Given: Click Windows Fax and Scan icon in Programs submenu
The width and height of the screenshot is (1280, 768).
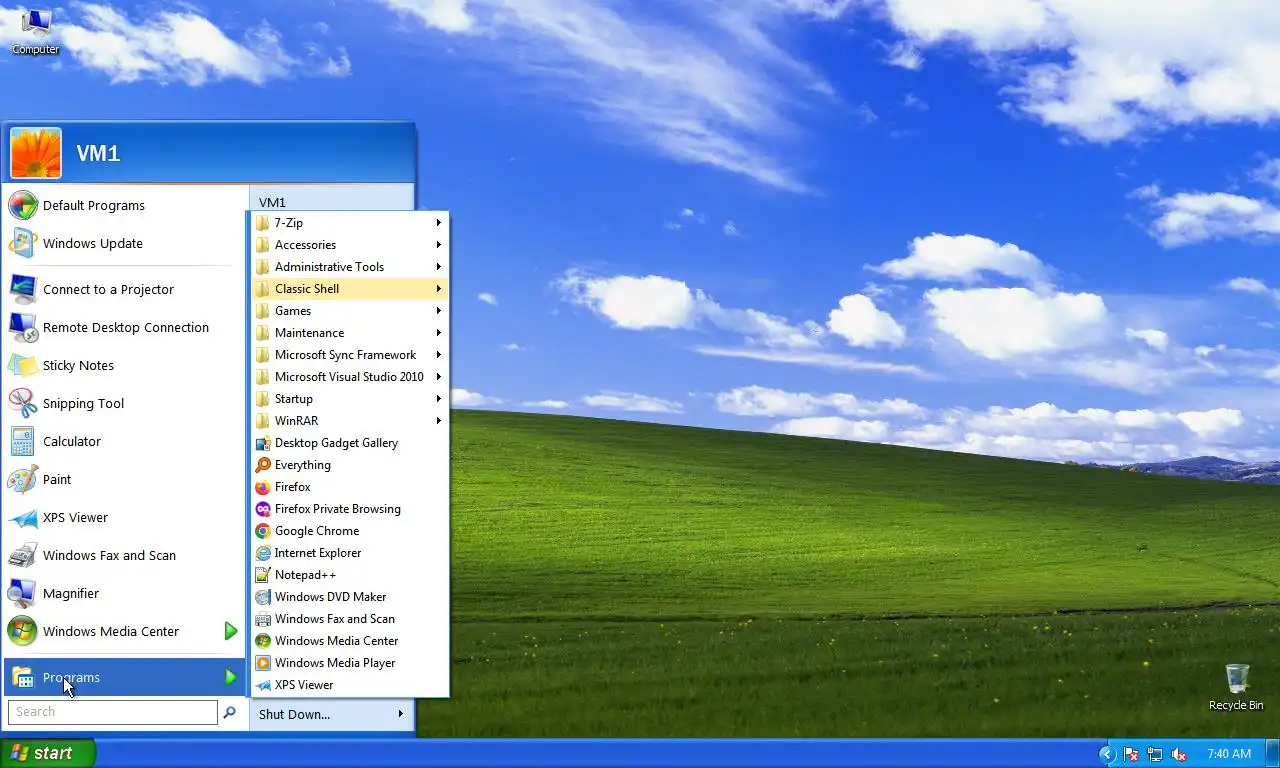Looking at the screenshot, I should pos(263,619).
